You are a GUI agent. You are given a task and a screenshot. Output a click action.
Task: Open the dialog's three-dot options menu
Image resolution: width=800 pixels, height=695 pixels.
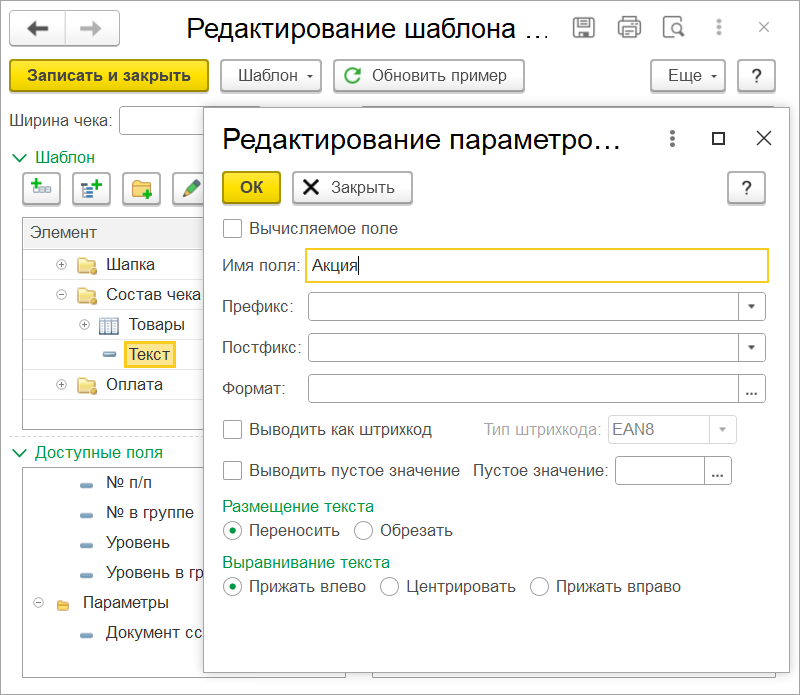click(673, 139)
